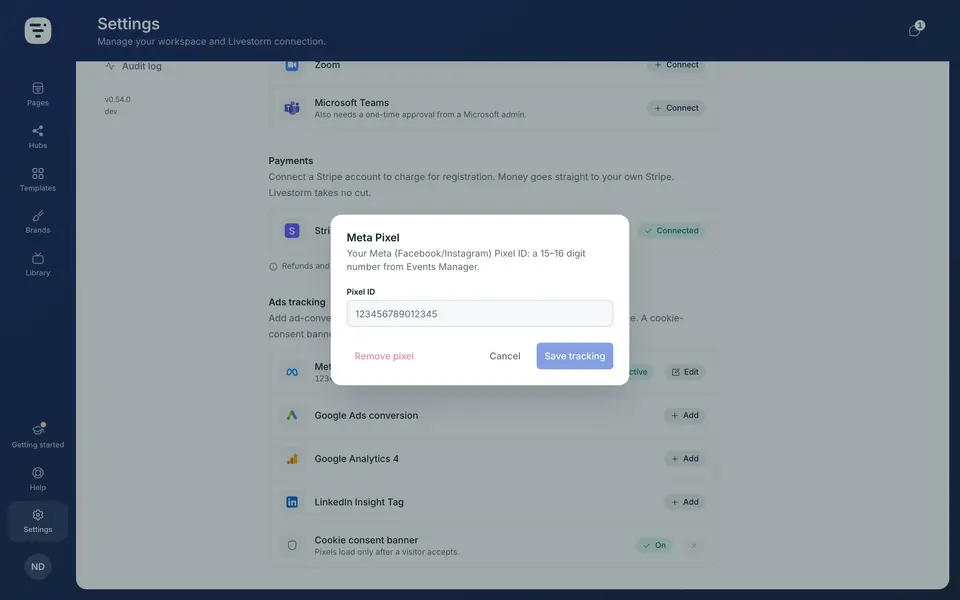Toggle the Cookie consent banner On badge

click(x=654, y=546)
